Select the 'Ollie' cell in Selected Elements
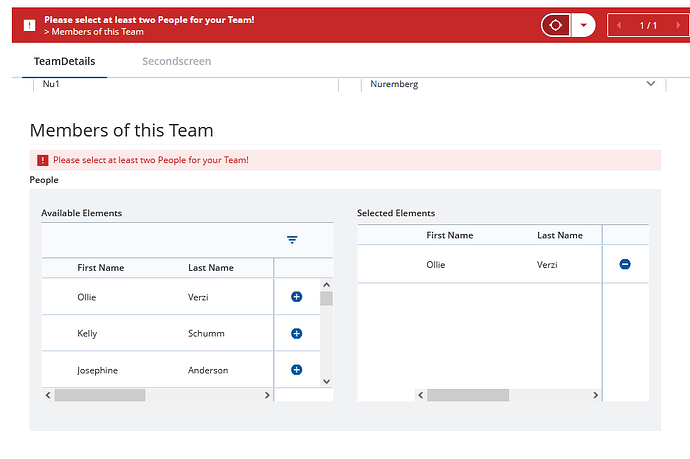690x459 pixels. (436, 264)
